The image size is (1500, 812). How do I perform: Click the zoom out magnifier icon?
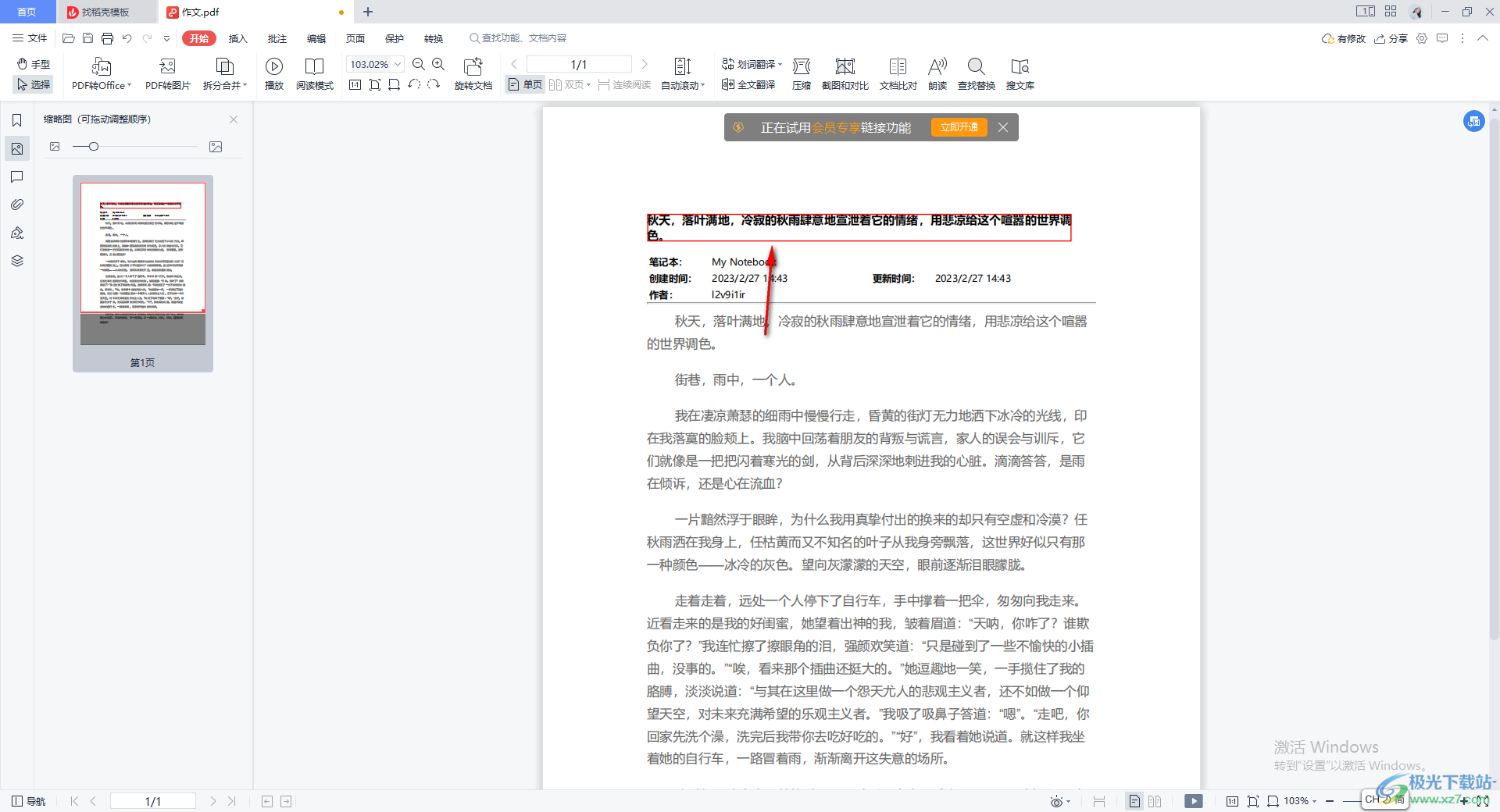pos(419,64)
